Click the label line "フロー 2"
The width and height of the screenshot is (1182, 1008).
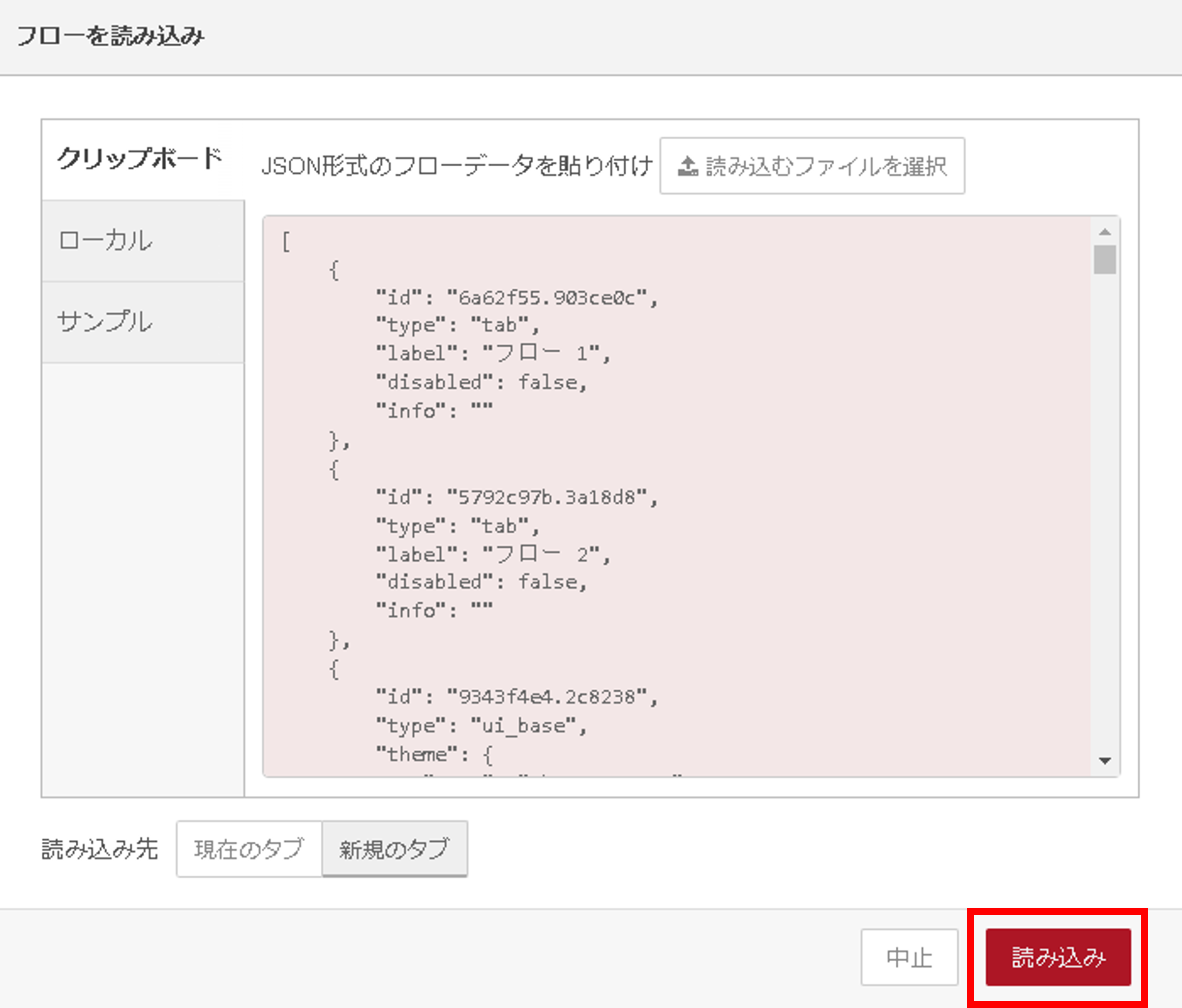coord(493,554)
